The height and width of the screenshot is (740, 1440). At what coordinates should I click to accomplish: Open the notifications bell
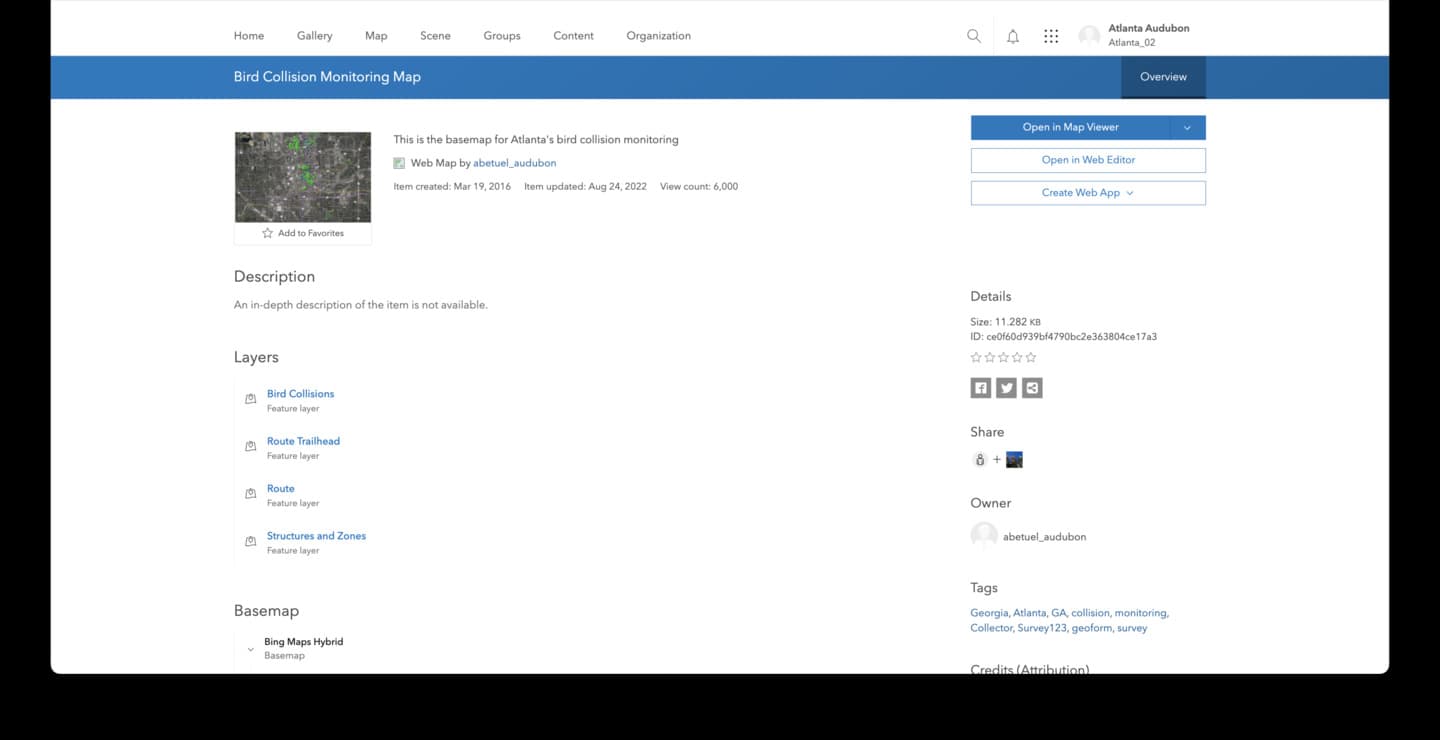1012,36
